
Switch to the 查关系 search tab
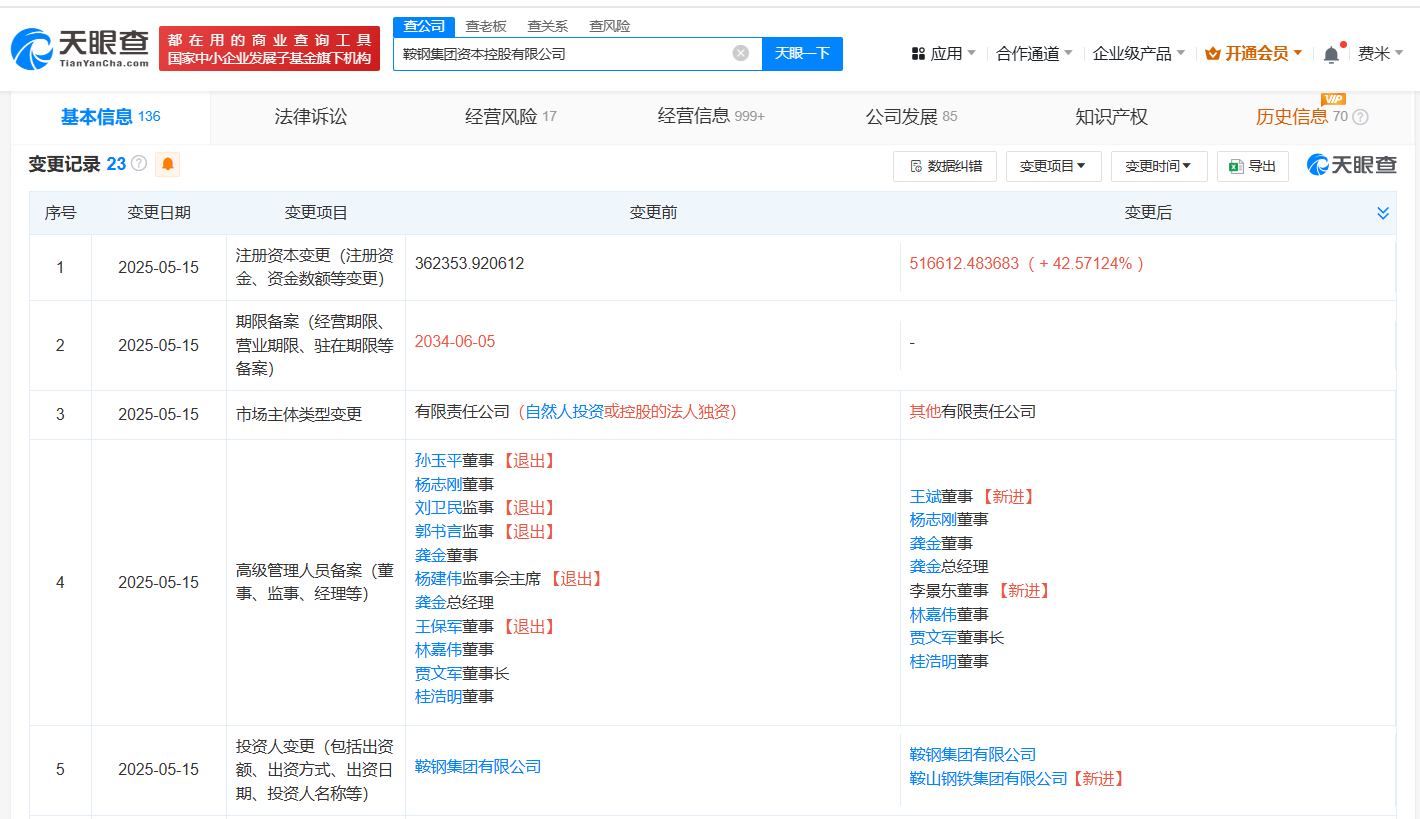click(548, 26)
